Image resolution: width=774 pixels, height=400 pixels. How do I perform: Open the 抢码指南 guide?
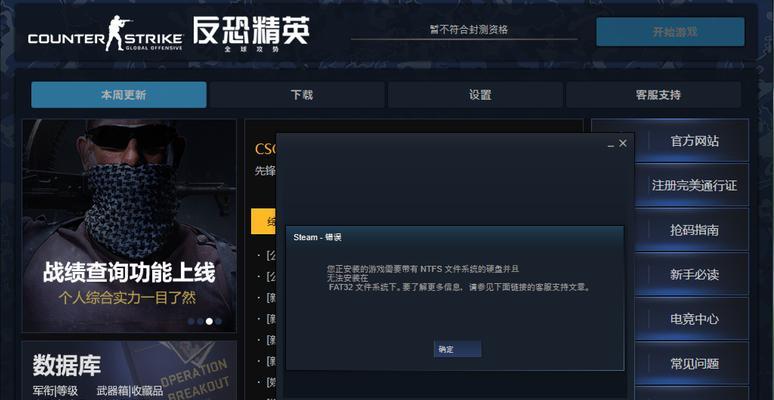[692, 230]
